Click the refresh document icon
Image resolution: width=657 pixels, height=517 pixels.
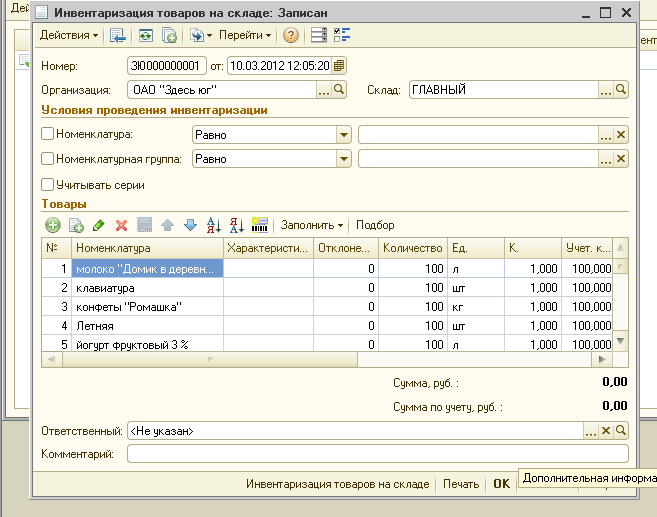[145, 35]
